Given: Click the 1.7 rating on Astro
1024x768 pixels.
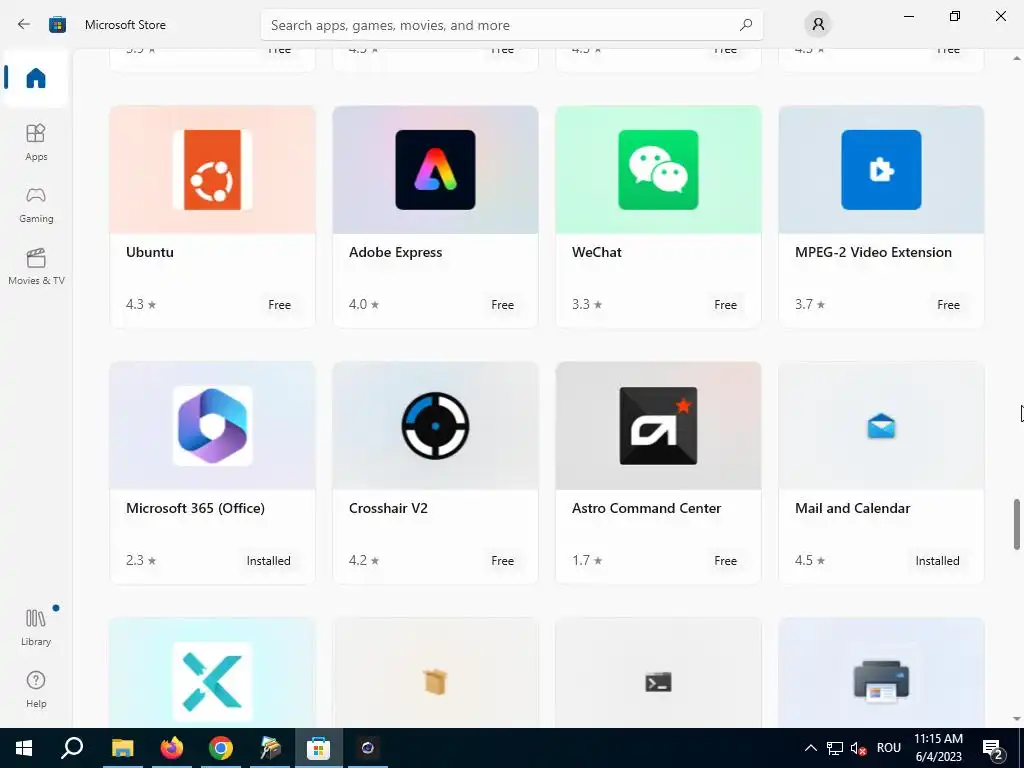Looking at the screenshot, I should click(x=587, y=560).
